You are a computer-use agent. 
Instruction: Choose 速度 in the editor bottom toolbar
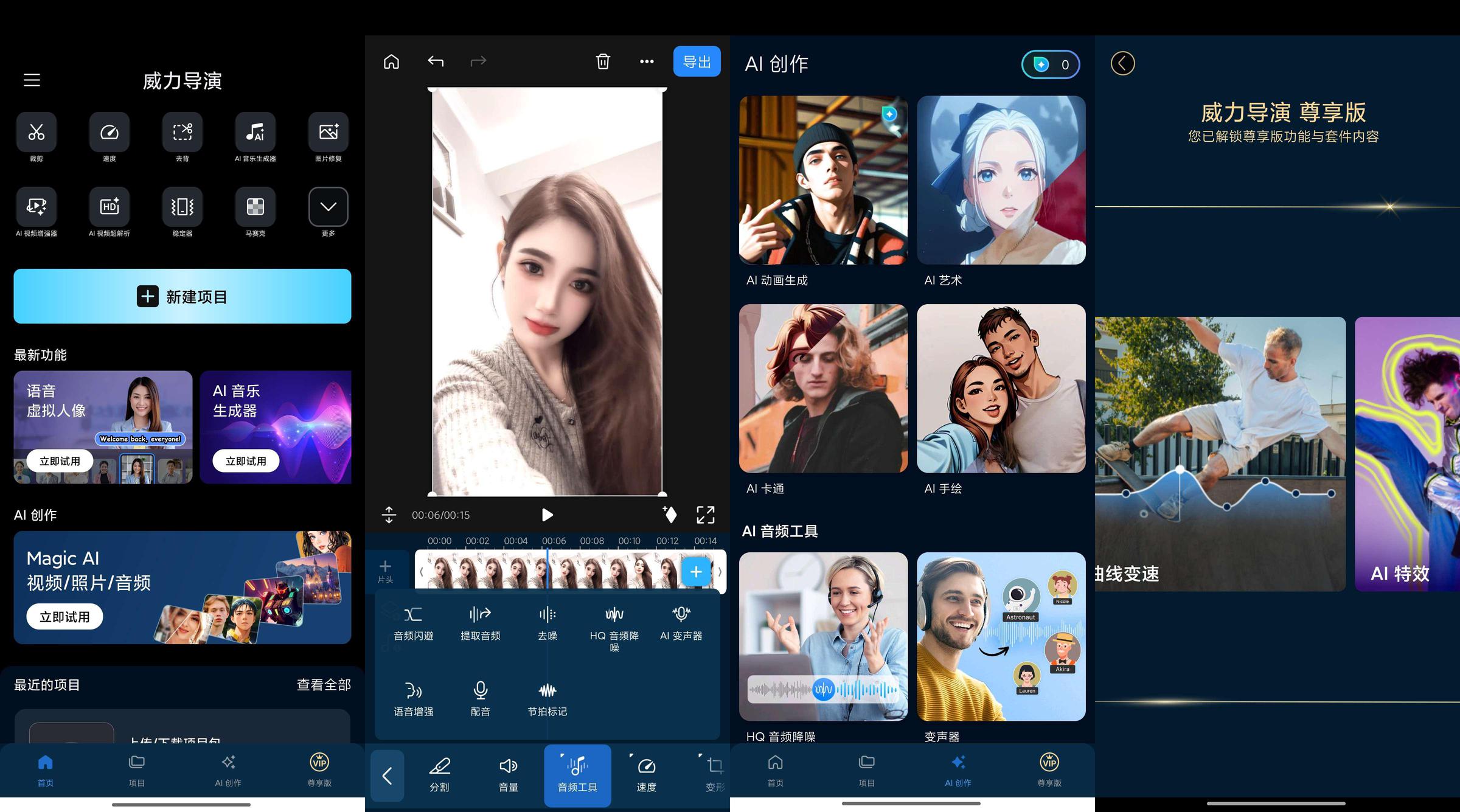click(x=646, y=775)
